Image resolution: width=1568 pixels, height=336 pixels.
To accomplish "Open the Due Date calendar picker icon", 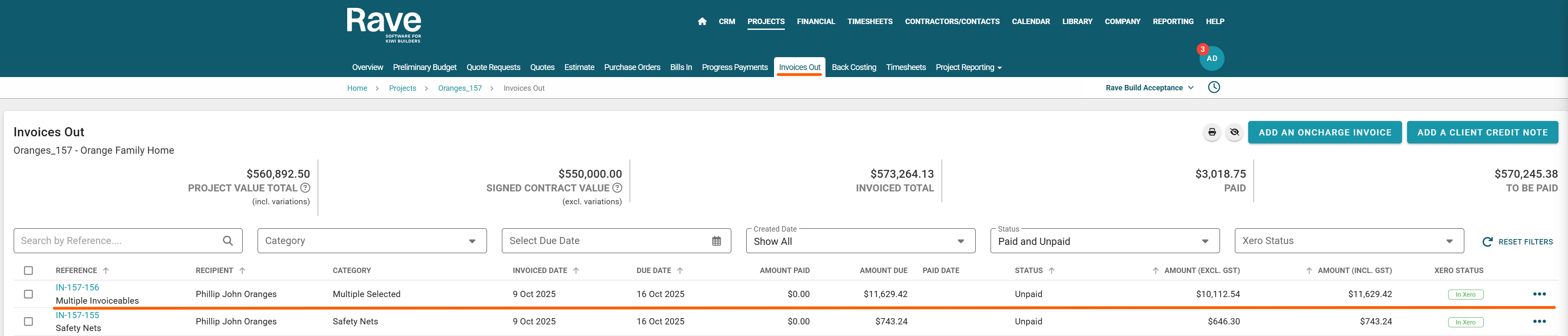I will point(716,241).
